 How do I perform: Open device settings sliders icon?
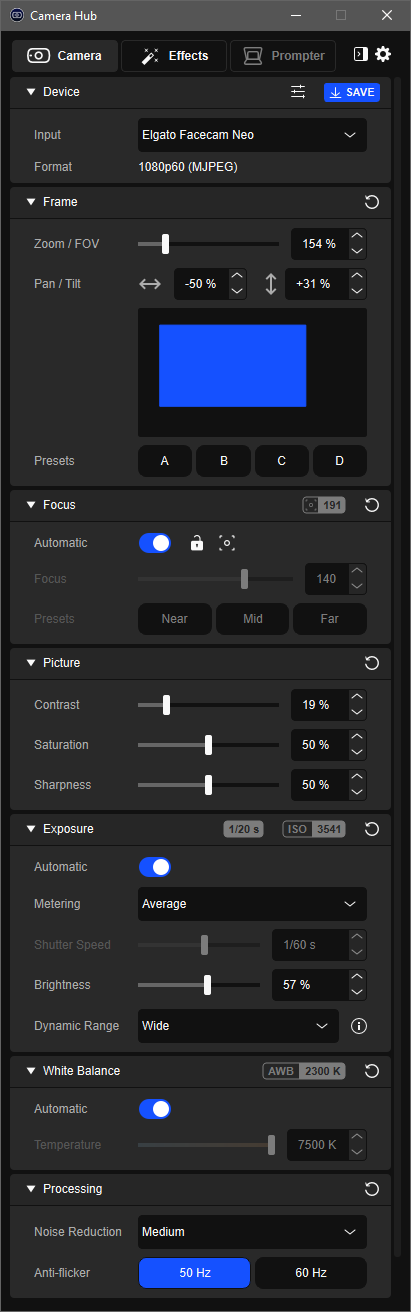(298, 92)
